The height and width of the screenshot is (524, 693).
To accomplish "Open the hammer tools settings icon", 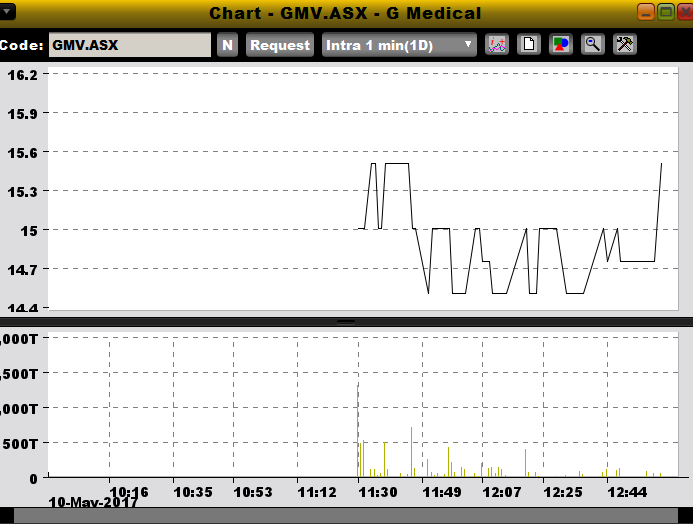I will tap(625, 45).
